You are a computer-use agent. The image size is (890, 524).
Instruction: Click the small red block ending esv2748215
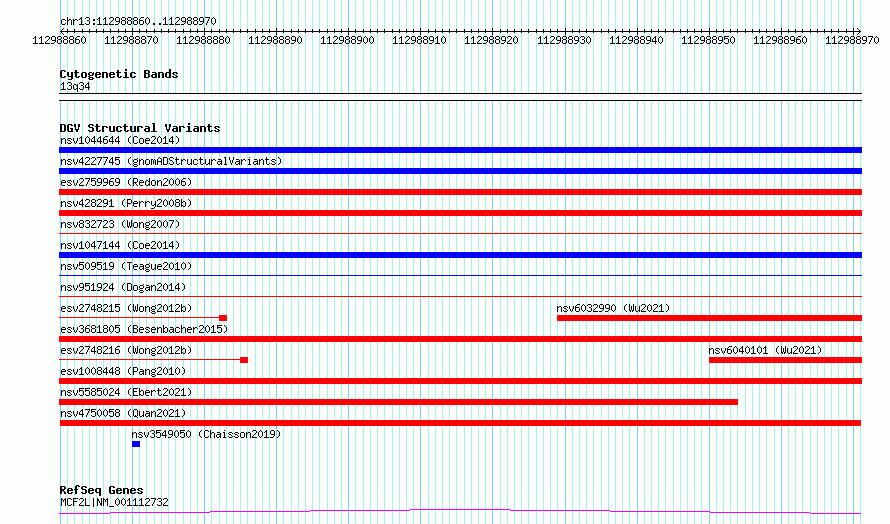(x=223, y=318)
